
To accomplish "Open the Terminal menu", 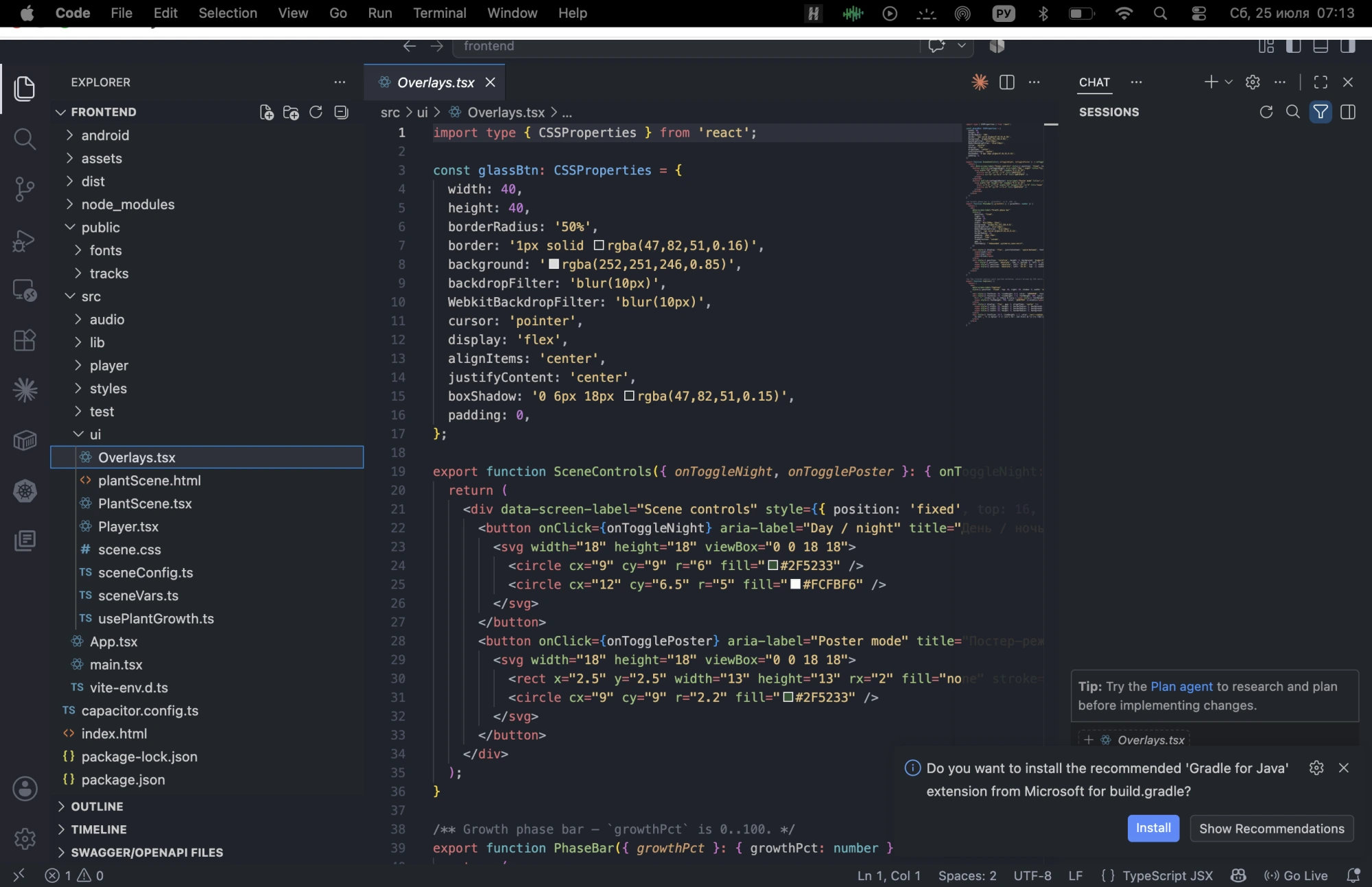I will [440, 13].
